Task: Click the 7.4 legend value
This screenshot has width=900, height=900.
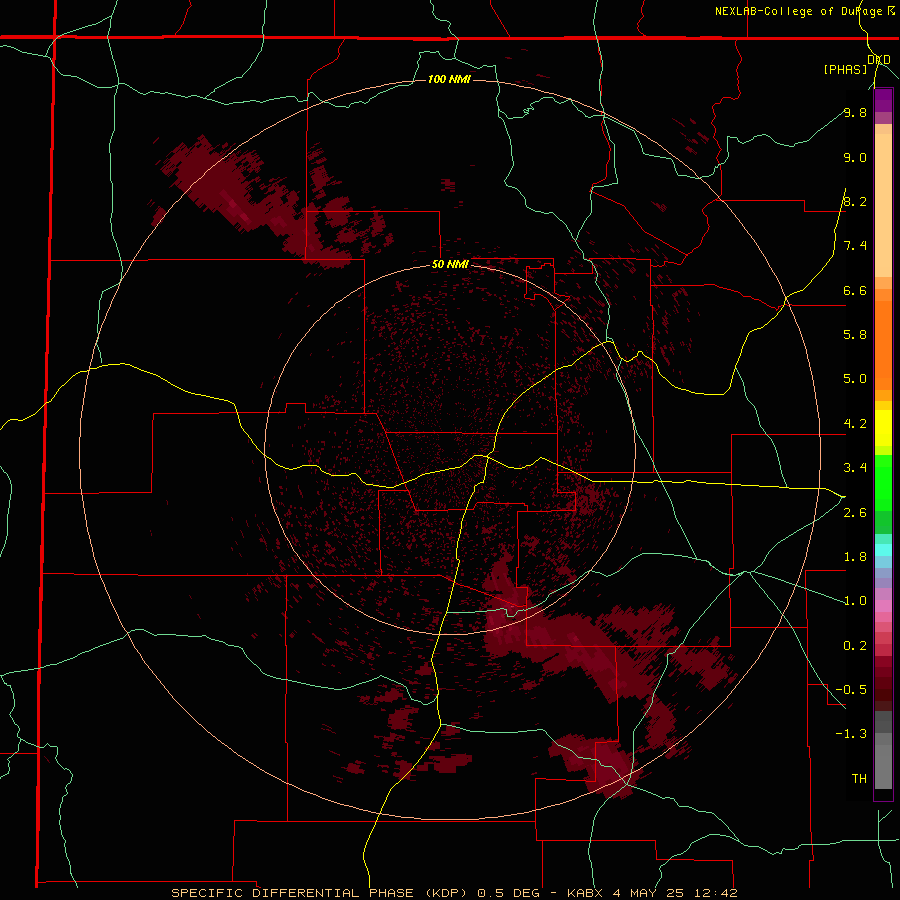Action: coord(855,246)
